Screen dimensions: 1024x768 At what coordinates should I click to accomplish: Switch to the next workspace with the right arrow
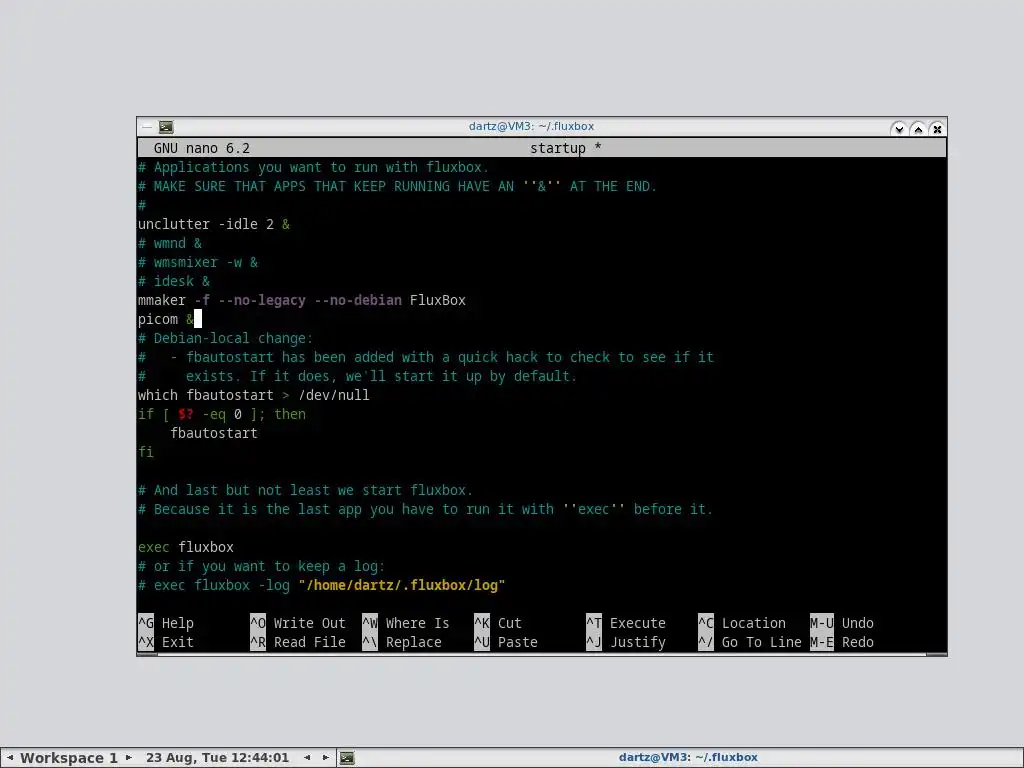(129, 758)
